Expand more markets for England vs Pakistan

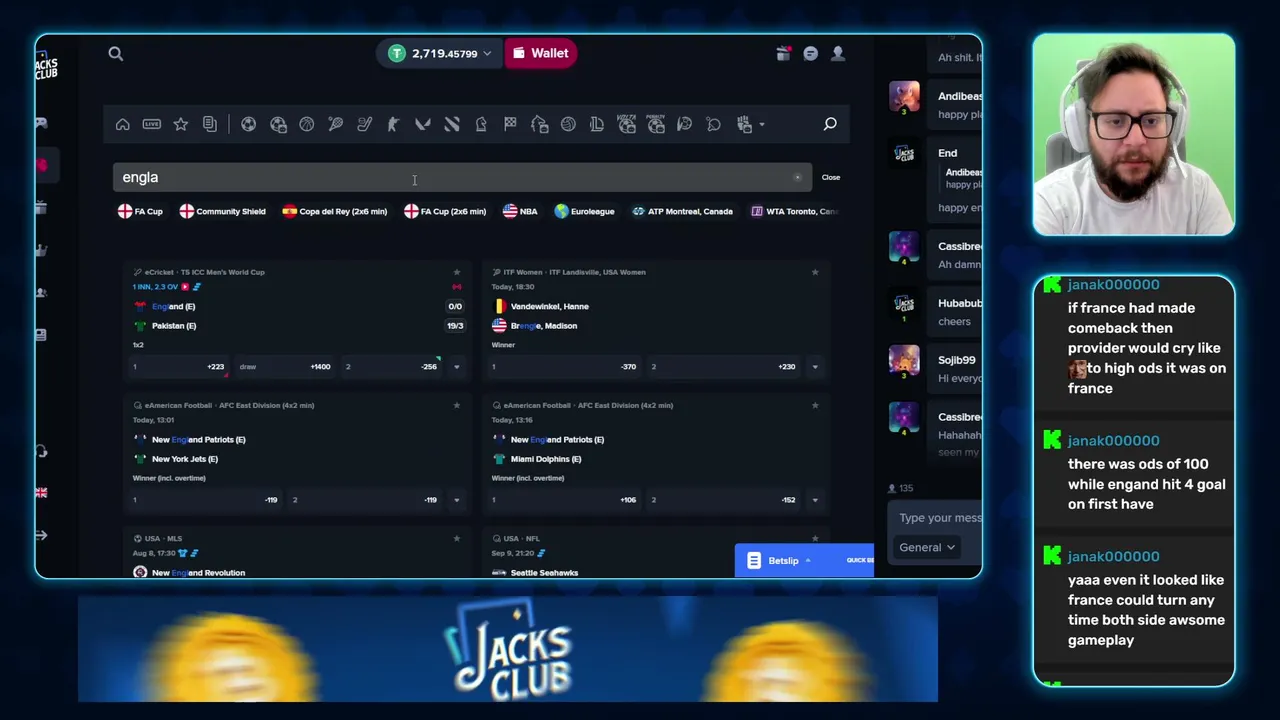point(457,367)
